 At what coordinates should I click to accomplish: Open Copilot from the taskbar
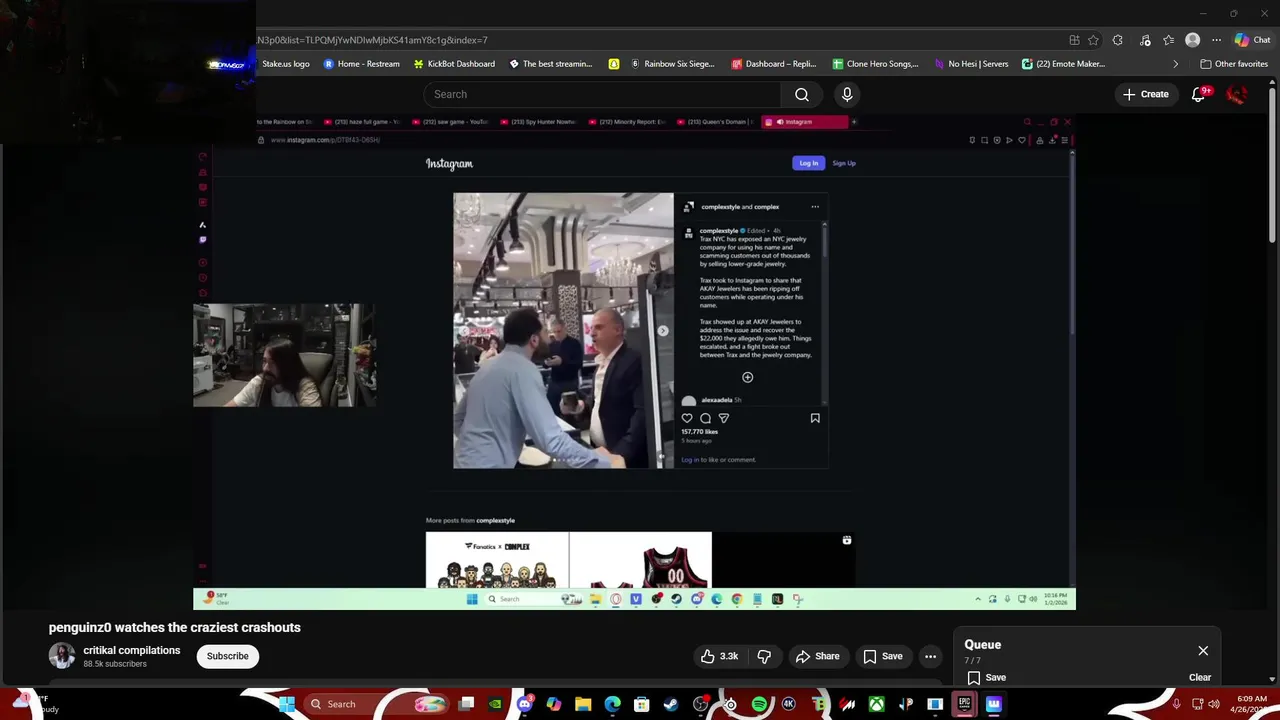pos(554,704)
